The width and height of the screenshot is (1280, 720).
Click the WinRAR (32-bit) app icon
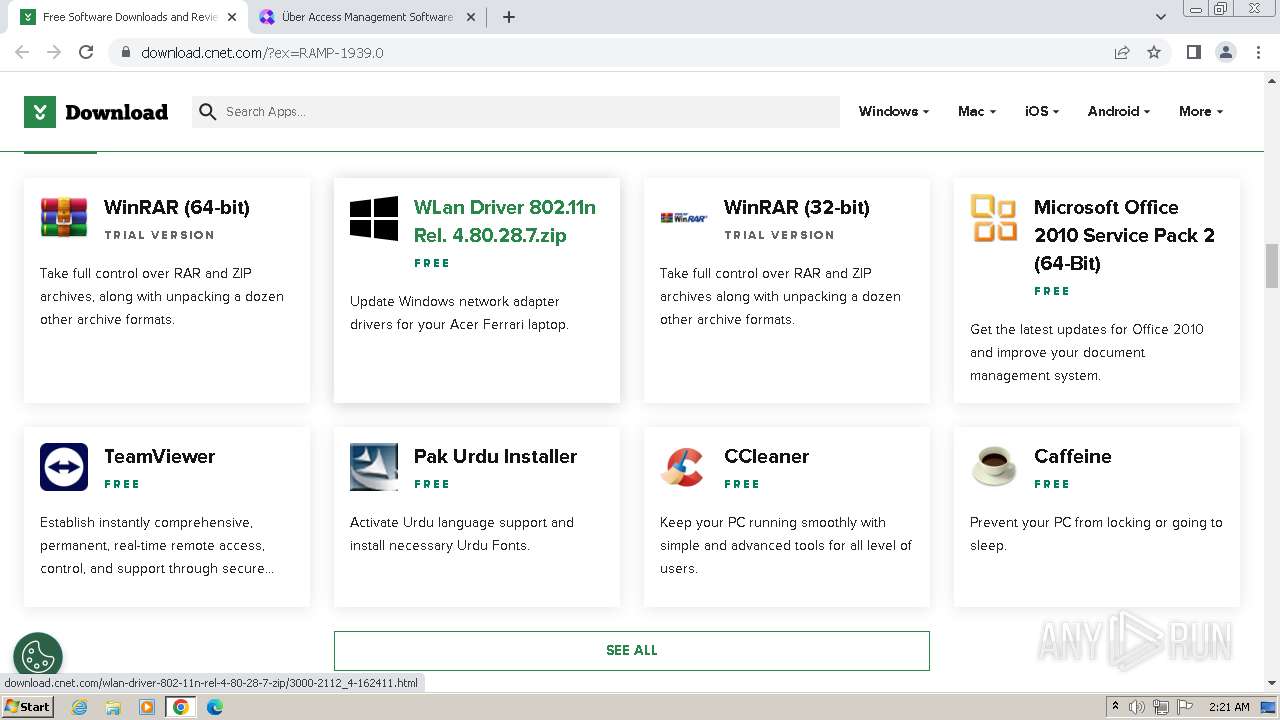point(684,217)
